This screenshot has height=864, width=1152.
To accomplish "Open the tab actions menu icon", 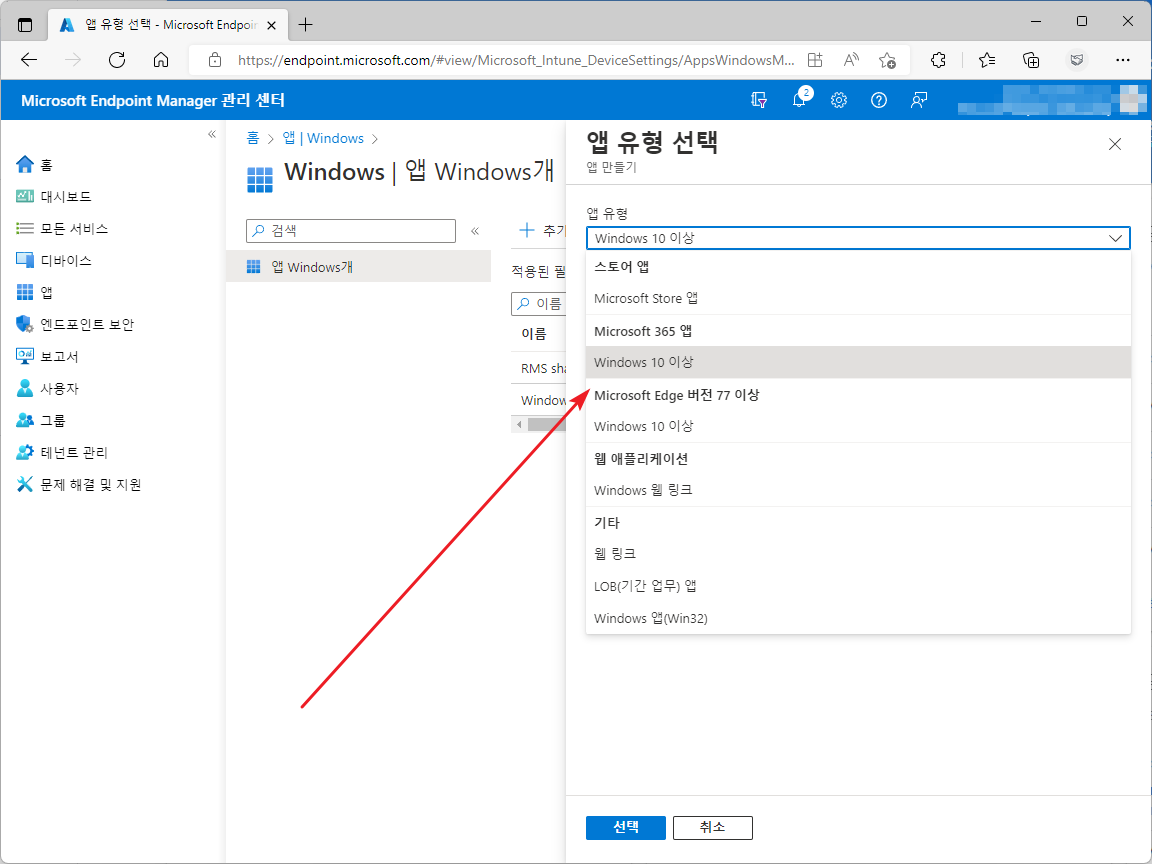I will (x=25, y=25).
